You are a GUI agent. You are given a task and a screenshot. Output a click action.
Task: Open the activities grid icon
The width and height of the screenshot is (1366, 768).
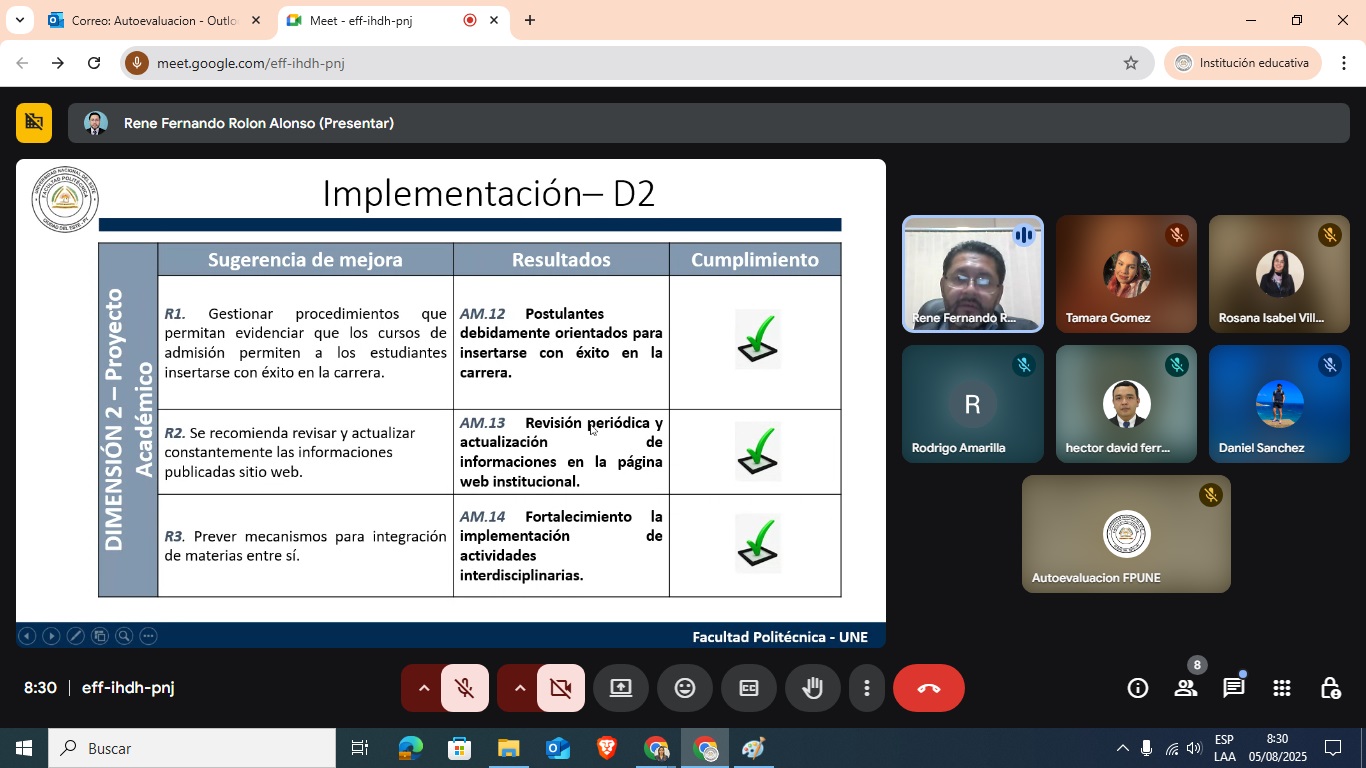[1282, 688]
